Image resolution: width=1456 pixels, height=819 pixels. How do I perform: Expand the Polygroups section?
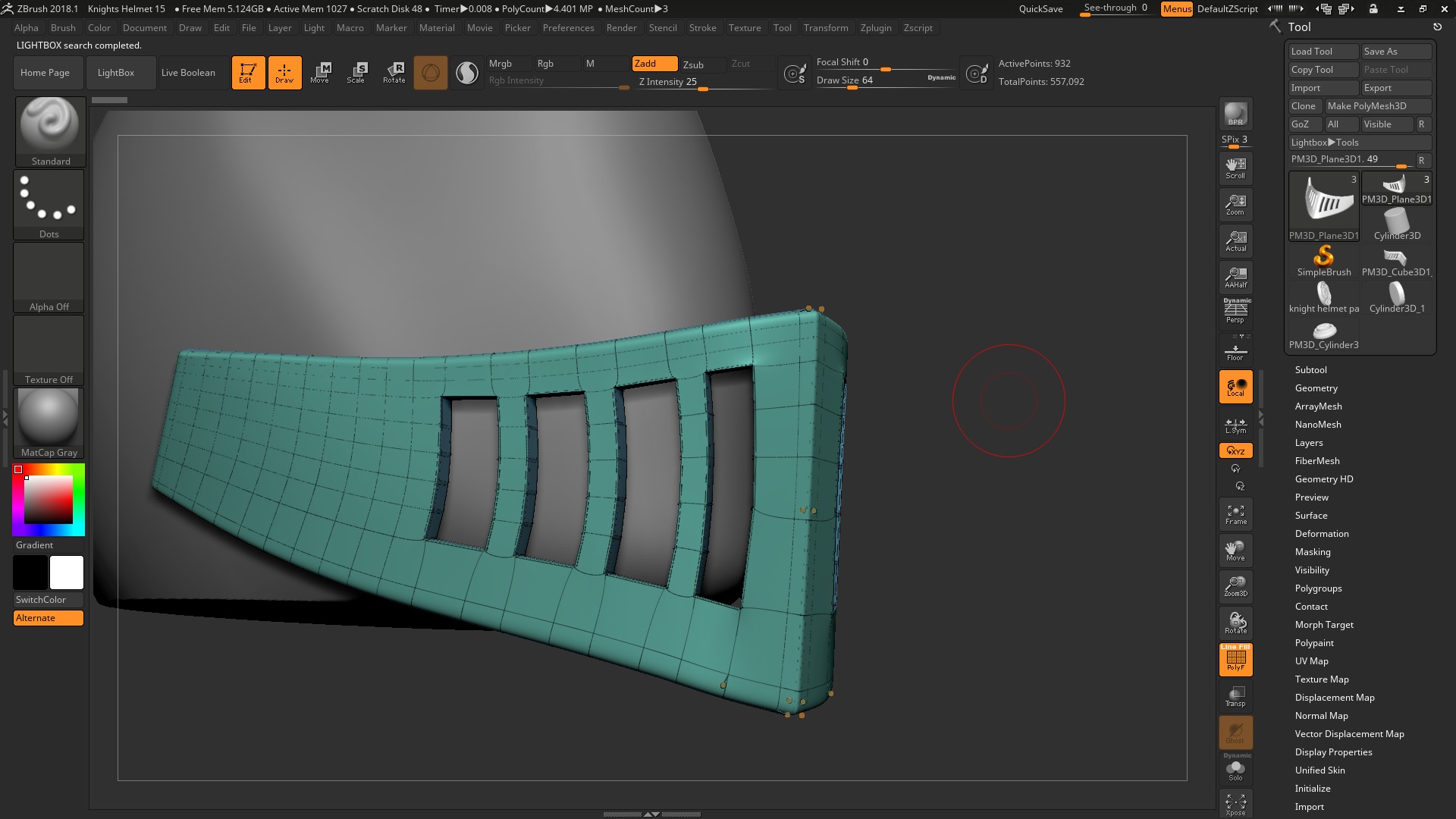pyautogui.click(x=1318, y=588)
